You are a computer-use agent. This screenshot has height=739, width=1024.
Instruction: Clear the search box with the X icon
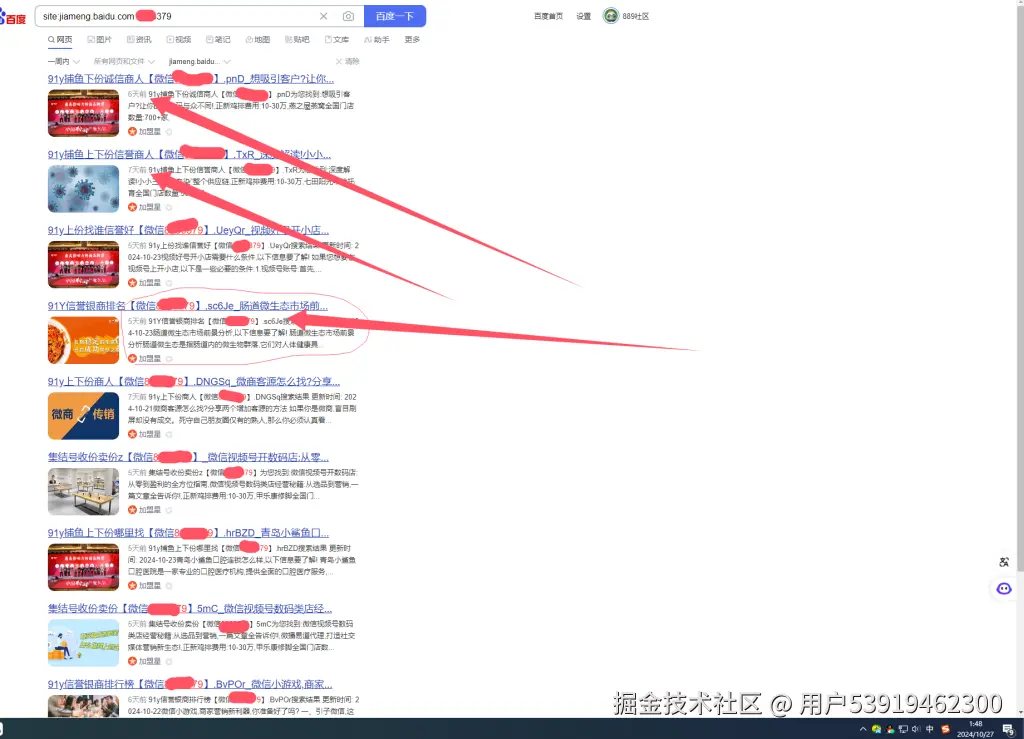[x=323, y=16]
